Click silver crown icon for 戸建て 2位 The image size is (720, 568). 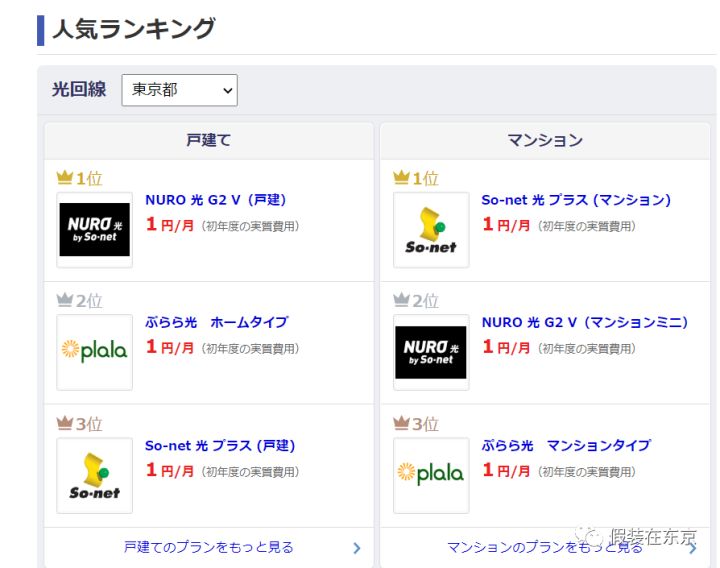[65, 300]
